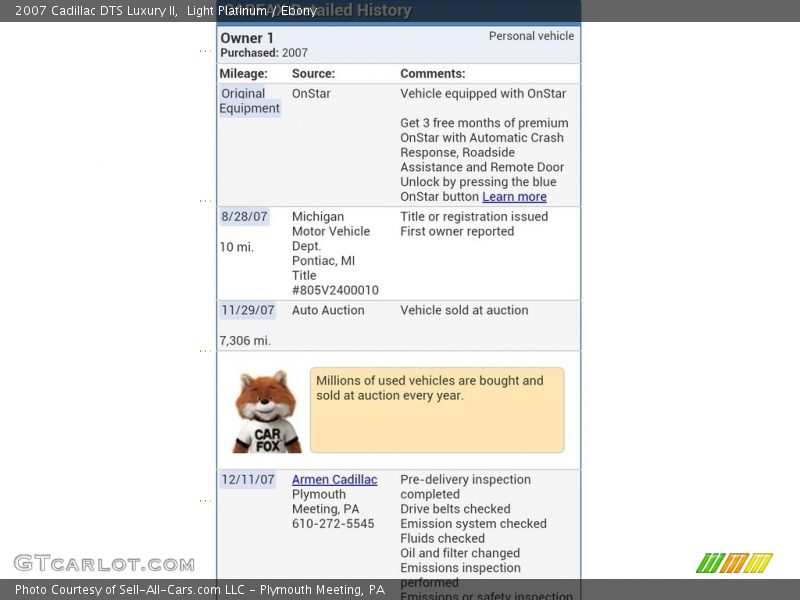Click the Pontiac, MI location text
This screenshot has height=600, width=800.
[323, 261]
